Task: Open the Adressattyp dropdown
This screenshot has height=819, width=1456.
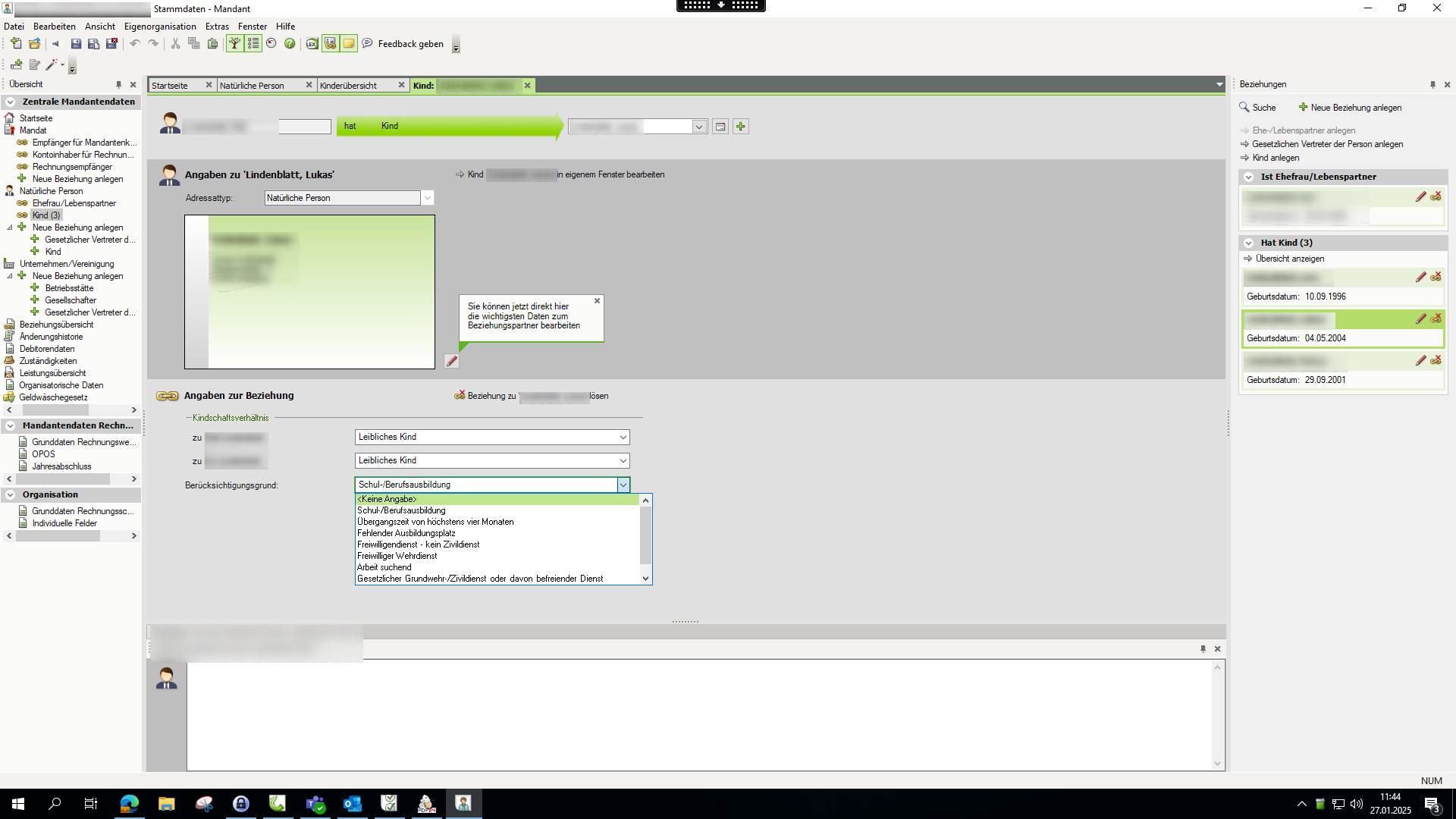Action: [x=428, y=198]
